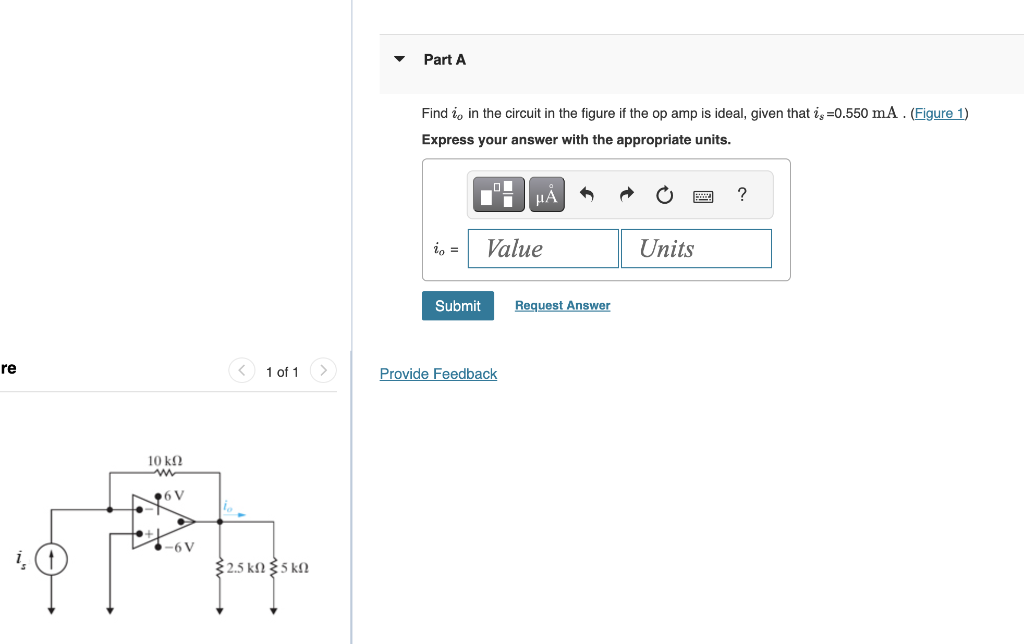The height and width of the screenshot is (644, 1024).
Task: Click the '1 of 1' figure pager label
Action: pos(282,371)
